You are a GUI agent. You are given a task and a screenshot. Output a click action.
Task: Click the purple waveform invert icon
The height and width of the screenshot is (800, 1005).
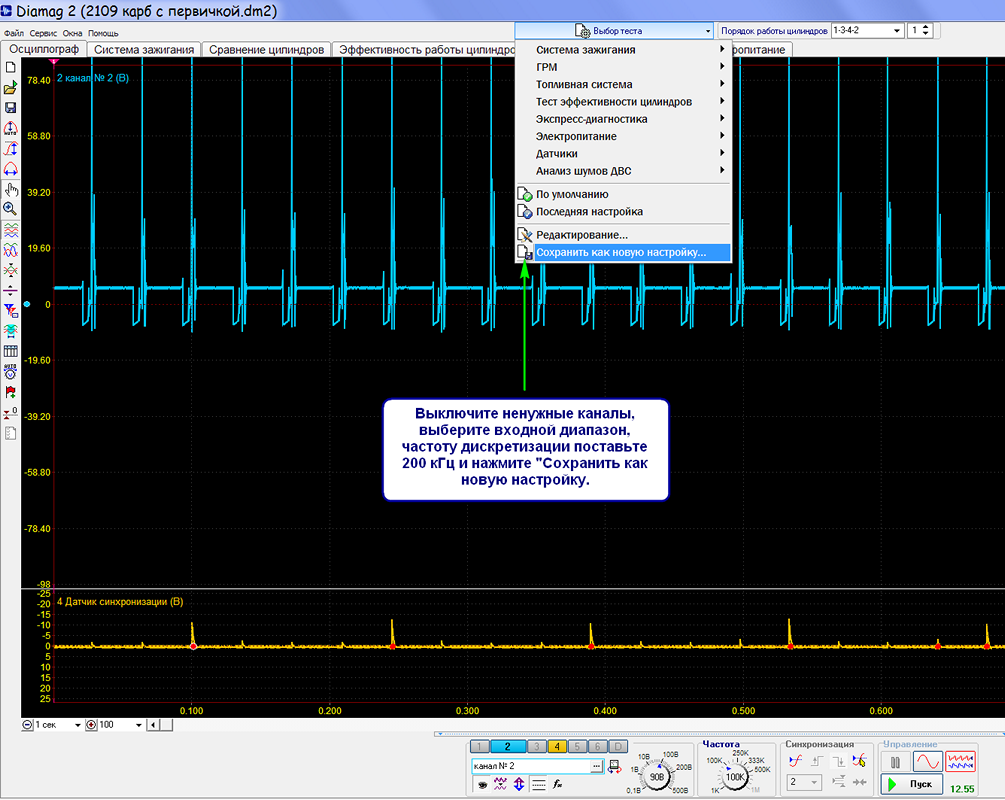point(500,784)
